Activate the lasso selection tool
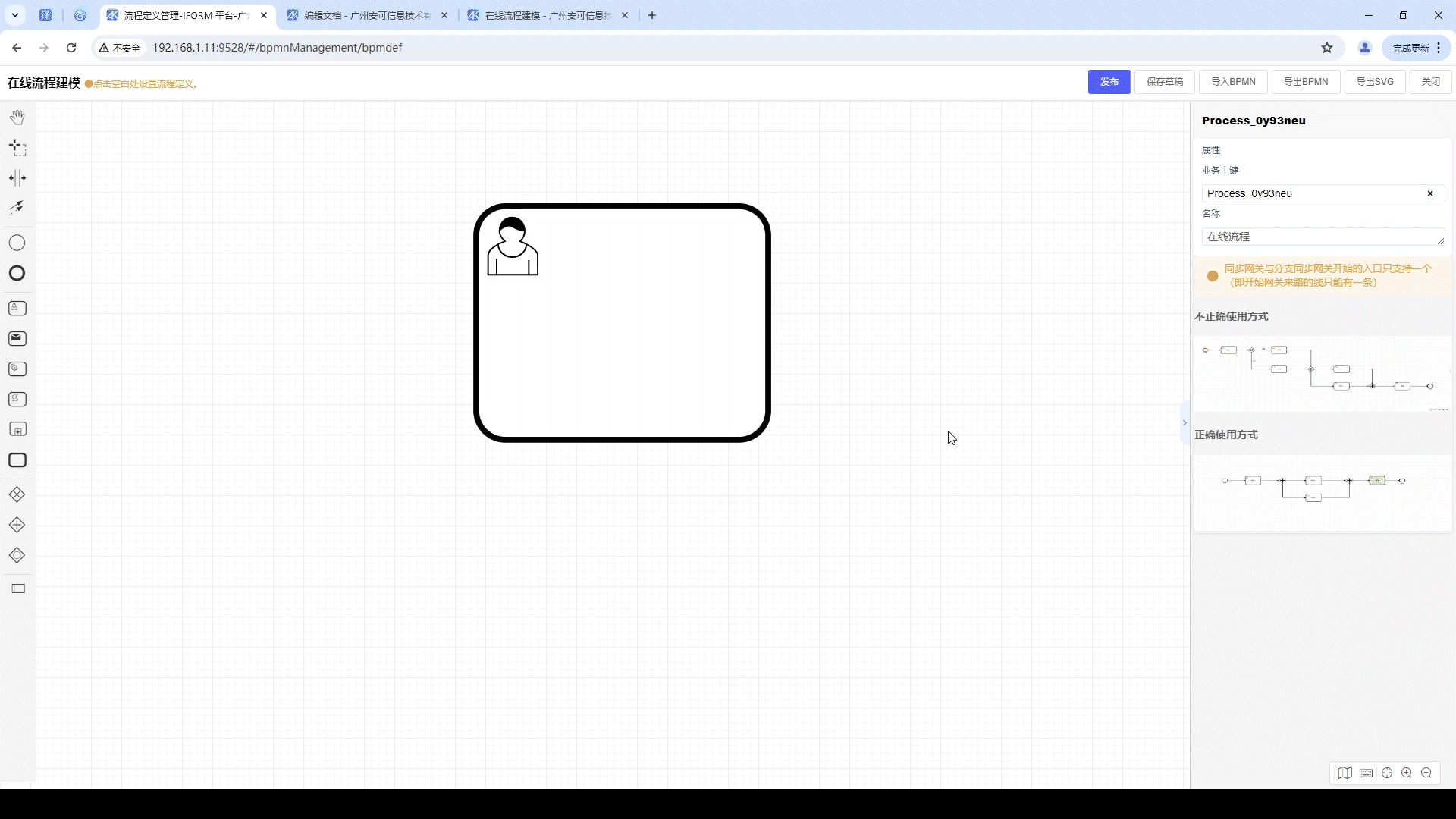This screenshot has height=819, width=1456. pos(17,148)
